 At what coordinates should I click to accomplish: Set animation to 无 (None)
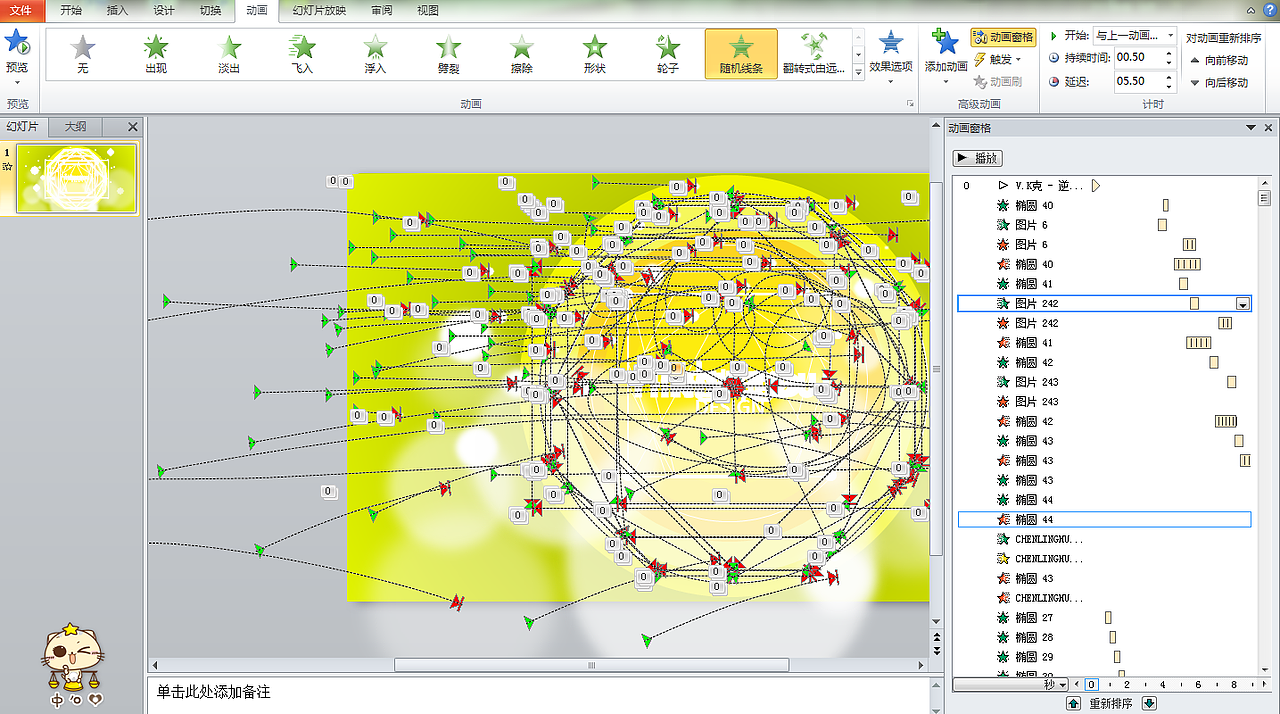coord(83,54)
